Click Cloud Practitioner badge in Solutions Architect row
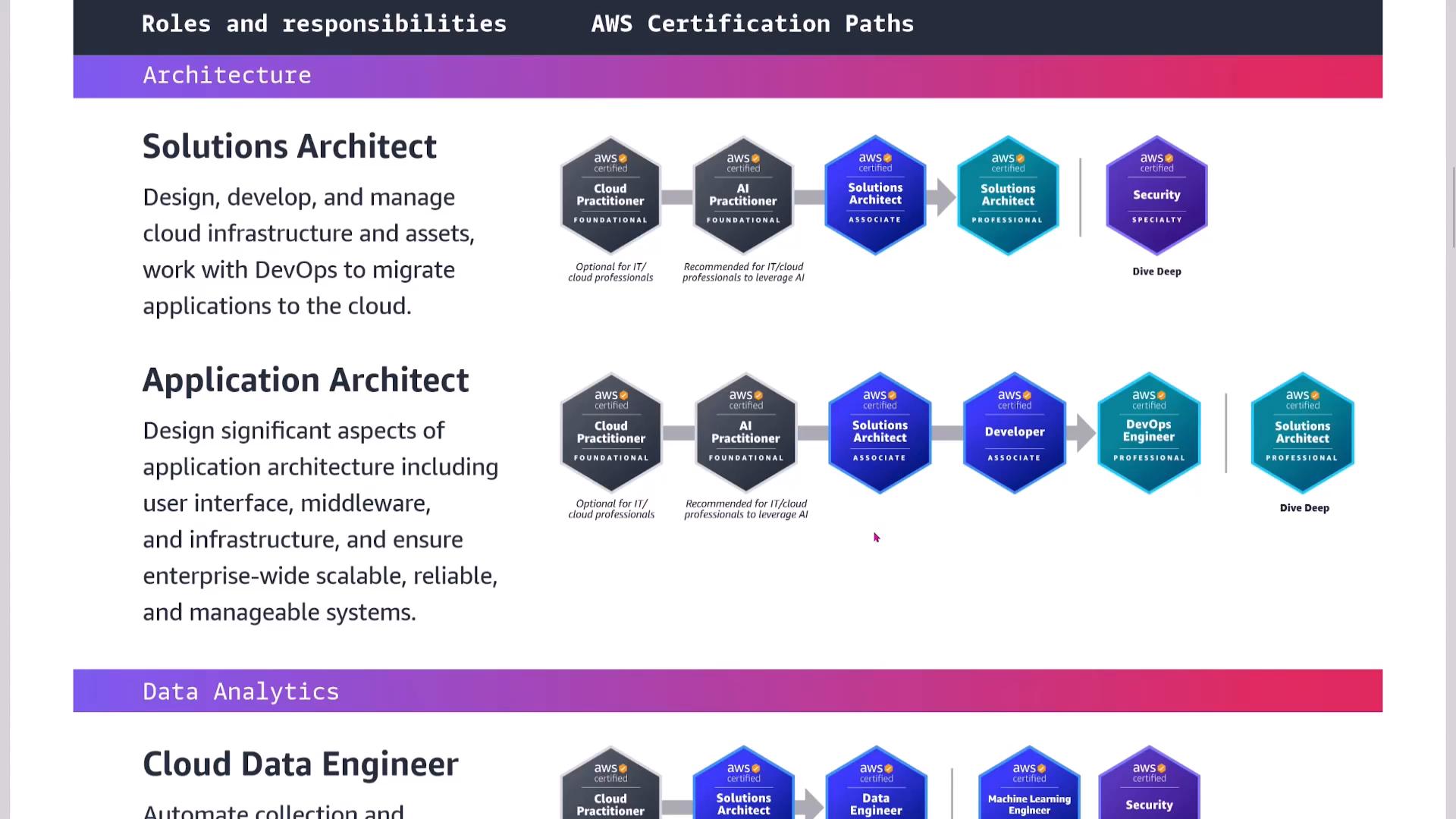 [x=610, y=196]
